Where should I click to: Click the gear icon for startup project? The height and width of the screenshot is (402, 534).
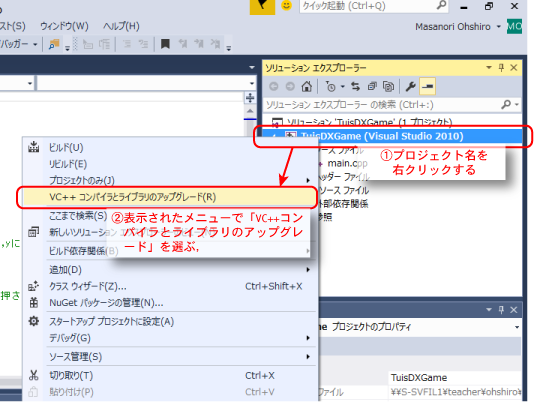click(34, 321)
